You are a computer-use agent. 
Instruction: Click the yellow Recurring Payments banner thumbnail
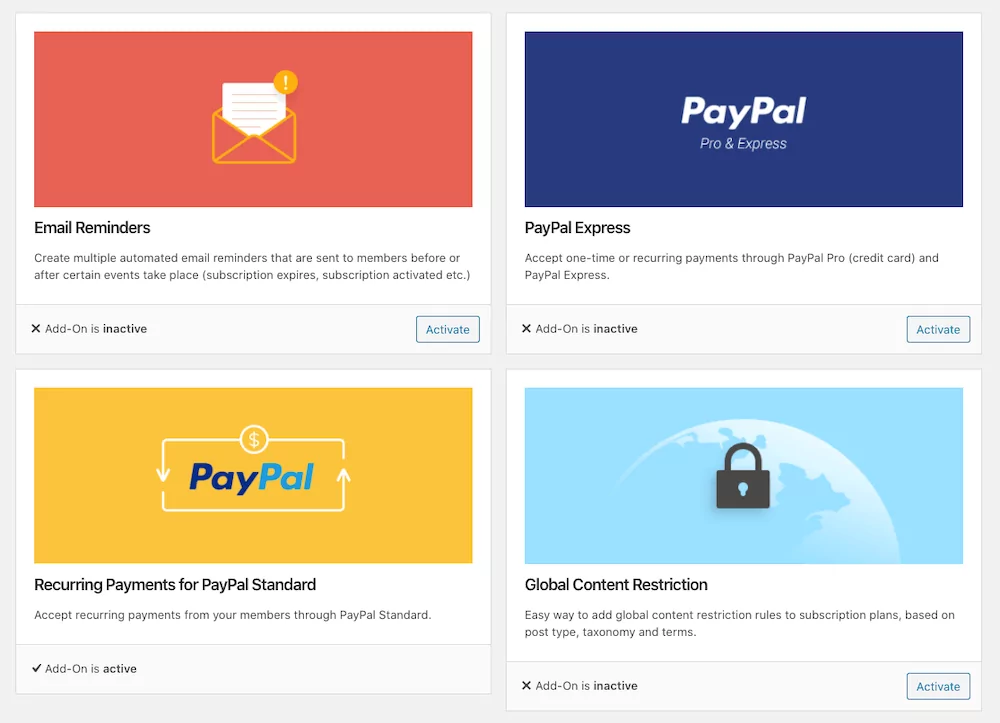coord(253,476)
